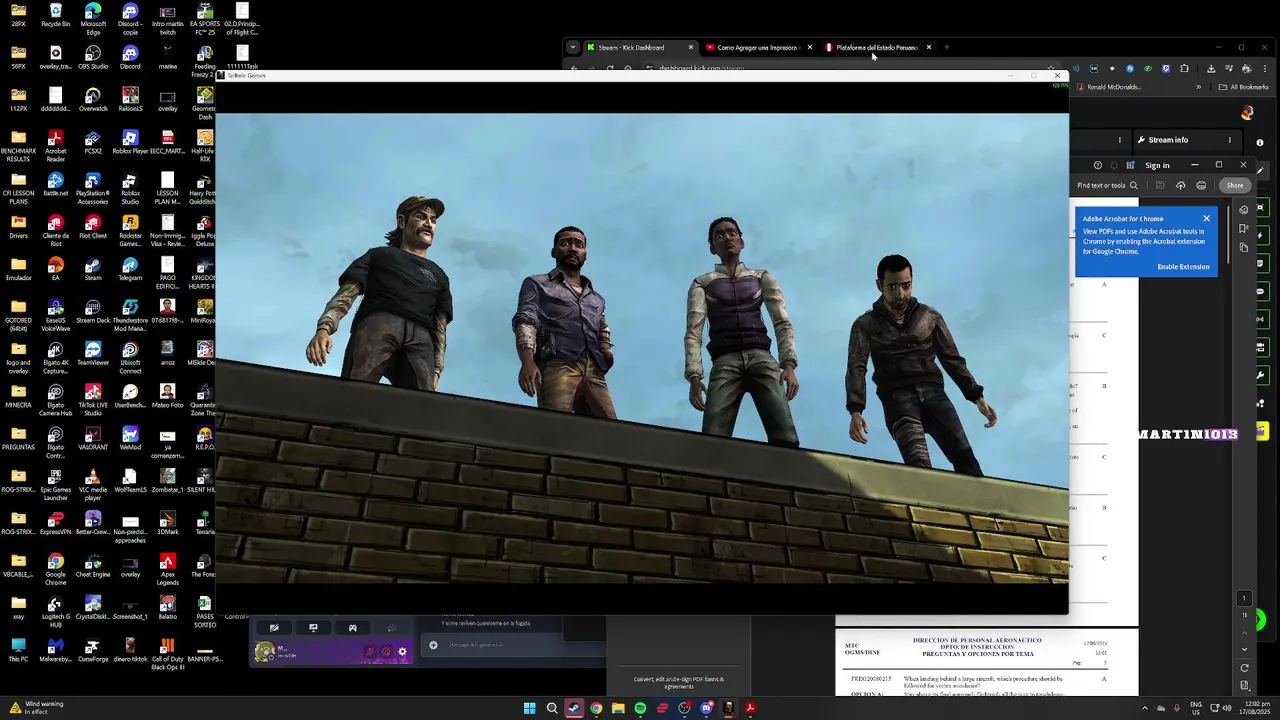Open the Riot Client desktop shortcut
The width and height of the screenshot is (1280, 720).
pyautogui.click(x=93, y=226)
